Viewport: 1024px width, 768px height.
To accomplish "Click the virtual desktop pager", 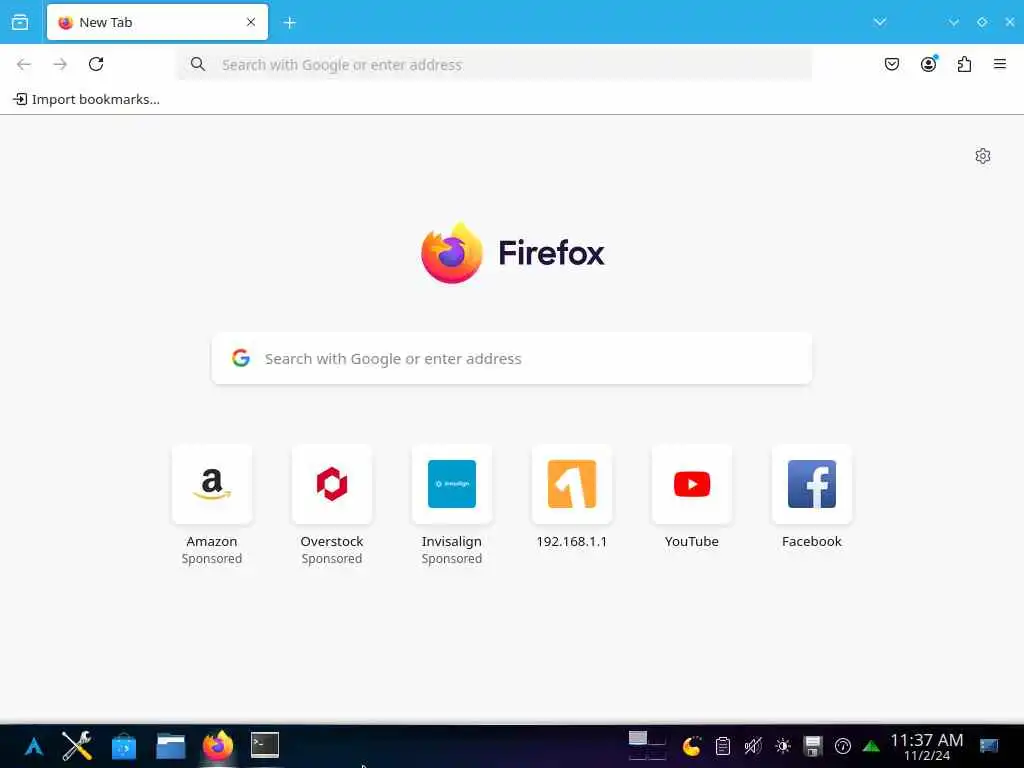I will [647, 746].
